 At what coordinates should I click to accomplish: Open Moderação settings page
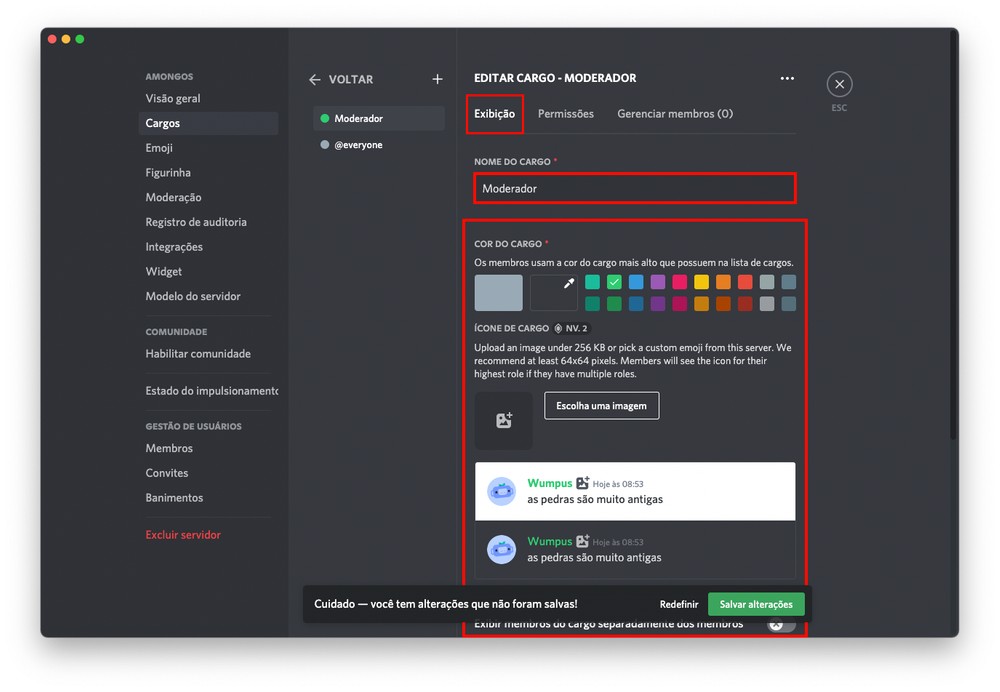click(x=208, y=198)
